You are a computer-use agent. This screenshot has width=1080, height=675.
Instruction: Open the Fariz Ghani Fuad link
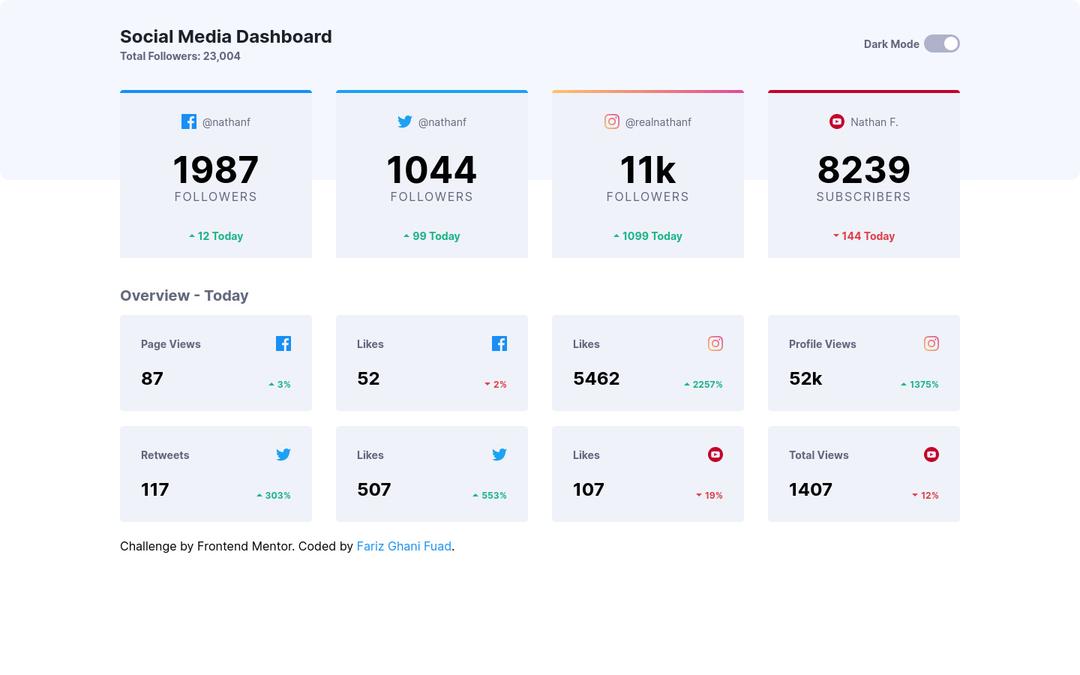click(404, 546)
